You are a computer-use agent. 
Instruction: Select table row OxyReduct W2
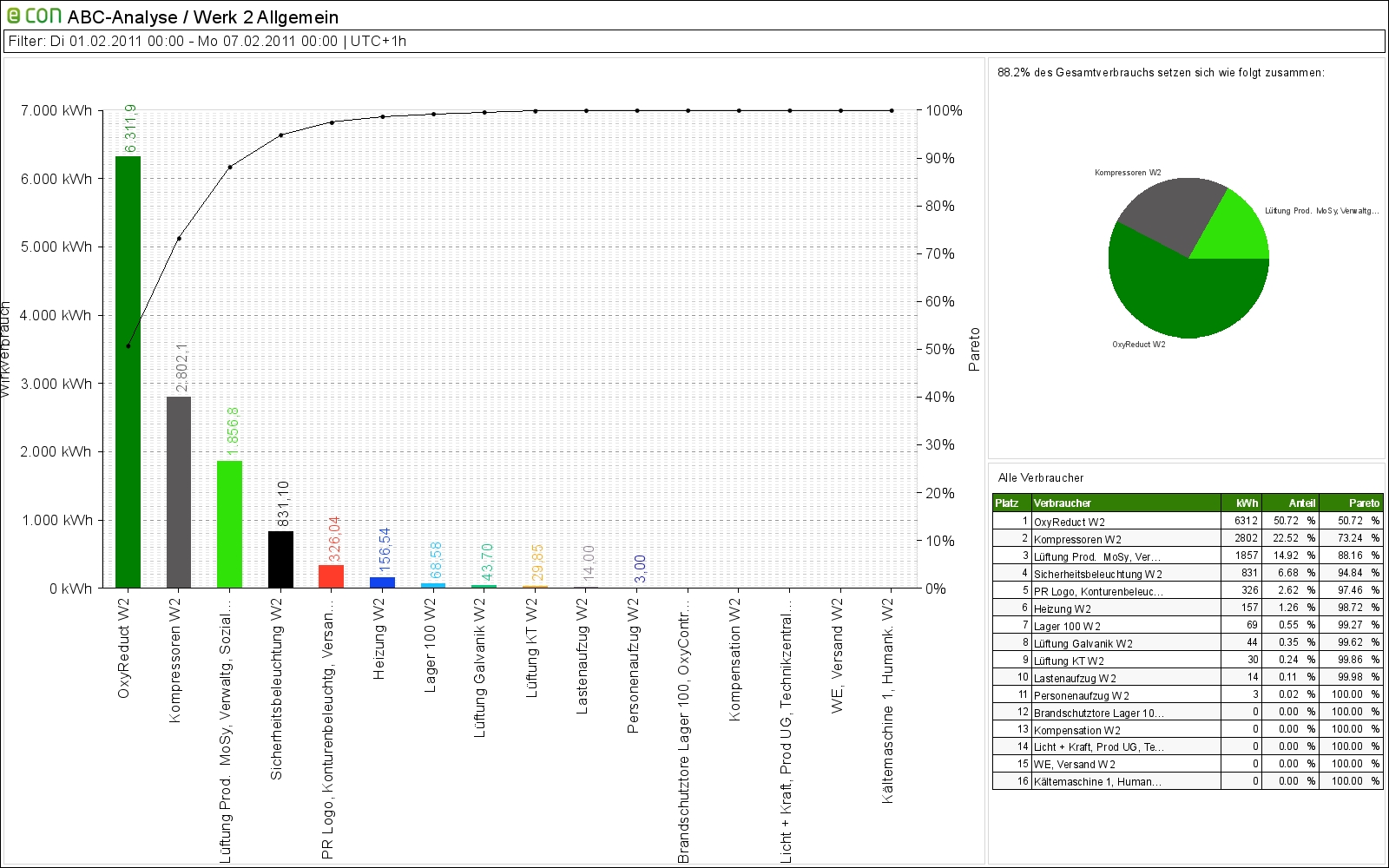[1188, 521]
